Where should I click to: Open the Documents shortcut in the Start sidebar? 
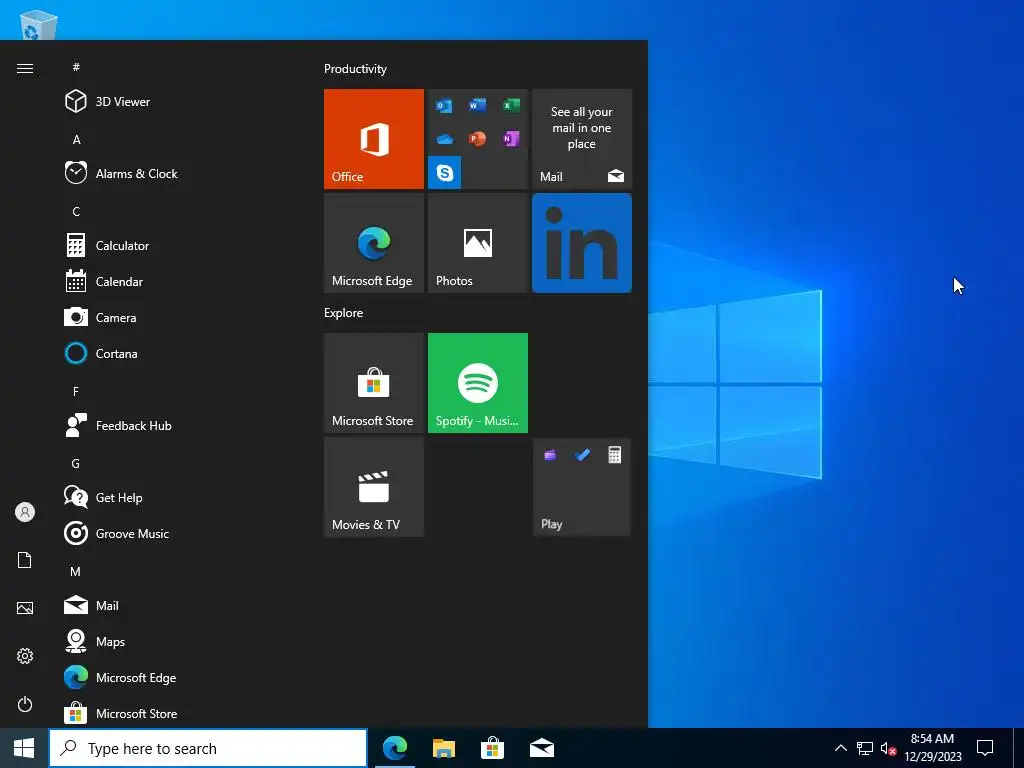point(25,560)
